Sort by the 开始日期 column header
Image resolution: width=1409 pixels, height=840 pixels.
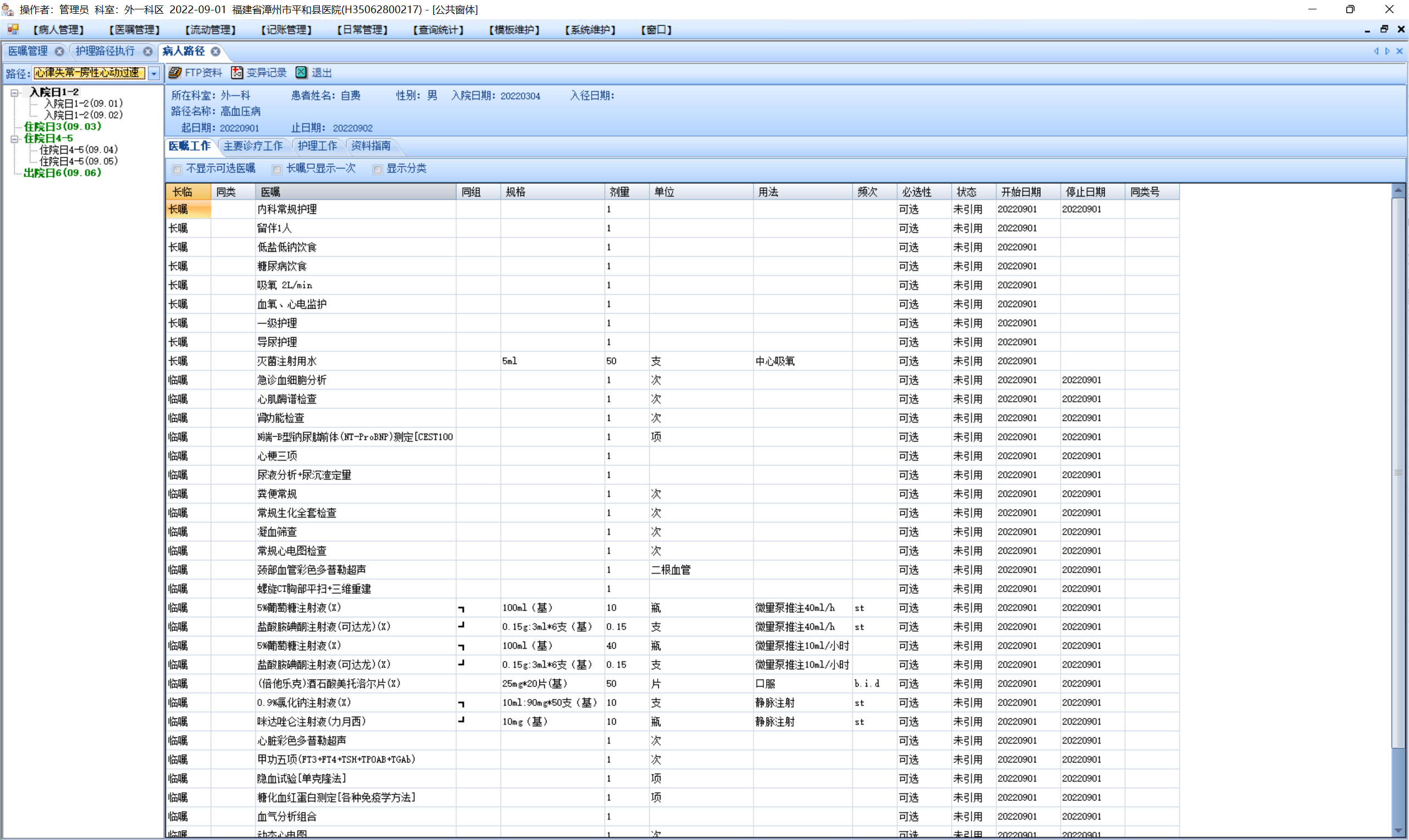tap(1021, 192)
